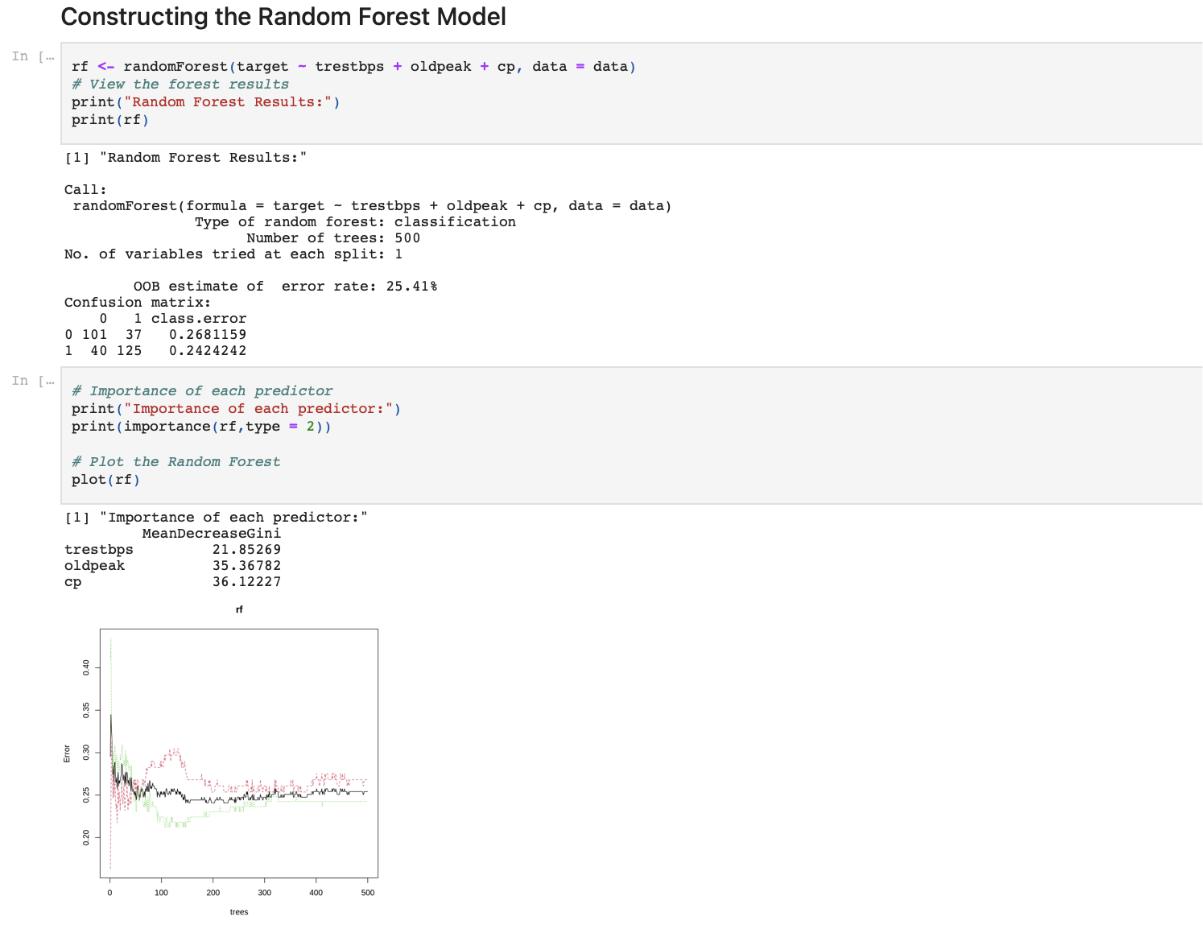This screenshot has width=1203, height=927.
Task: Click the print(importance(rf,type = 2)) line
Action: 202,427
